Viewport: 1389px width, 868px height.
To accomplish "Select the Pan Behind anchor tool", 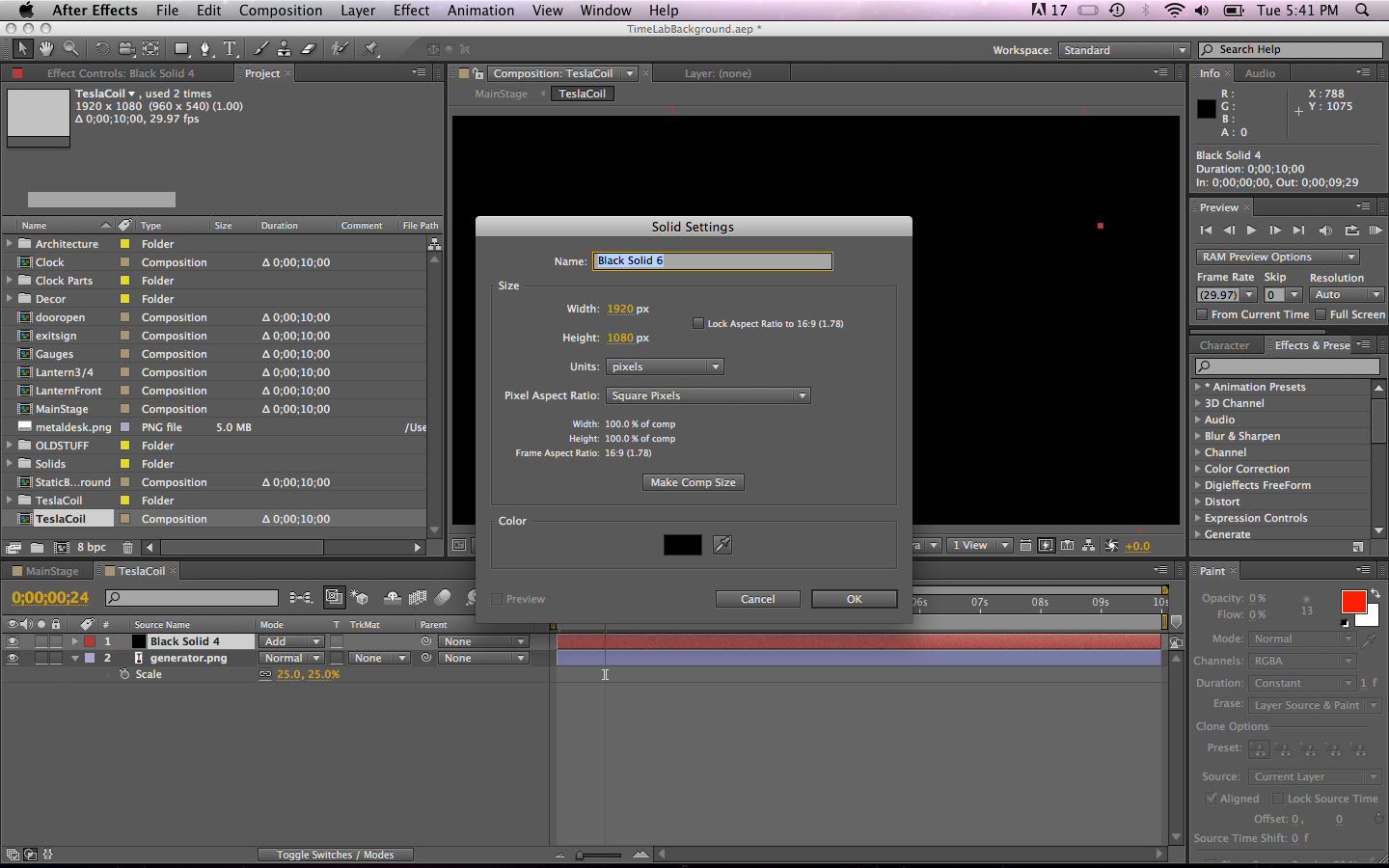I will [x=151, y=48].
